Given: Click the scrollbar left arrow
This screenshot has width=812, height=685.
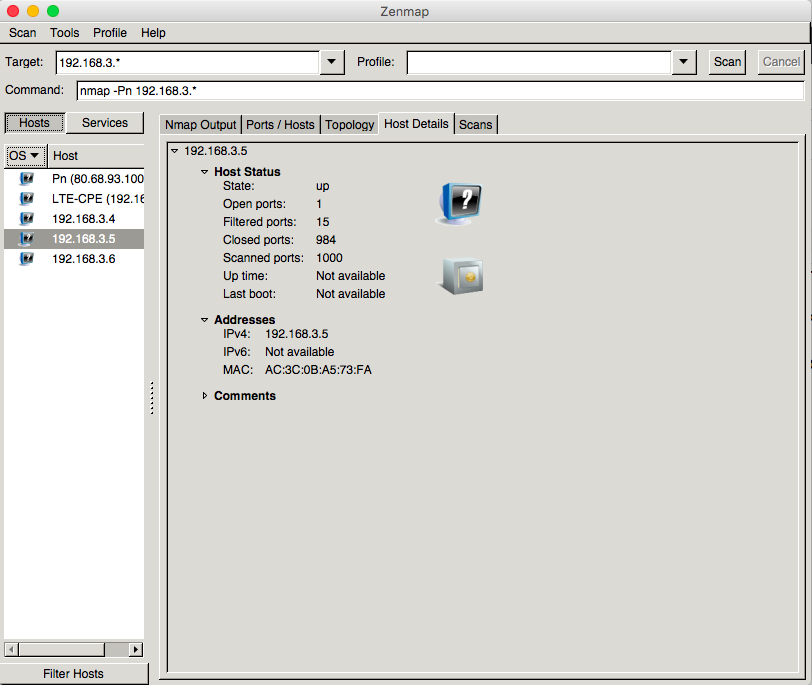Looking at the screenshot, I should tap(11, 649).
